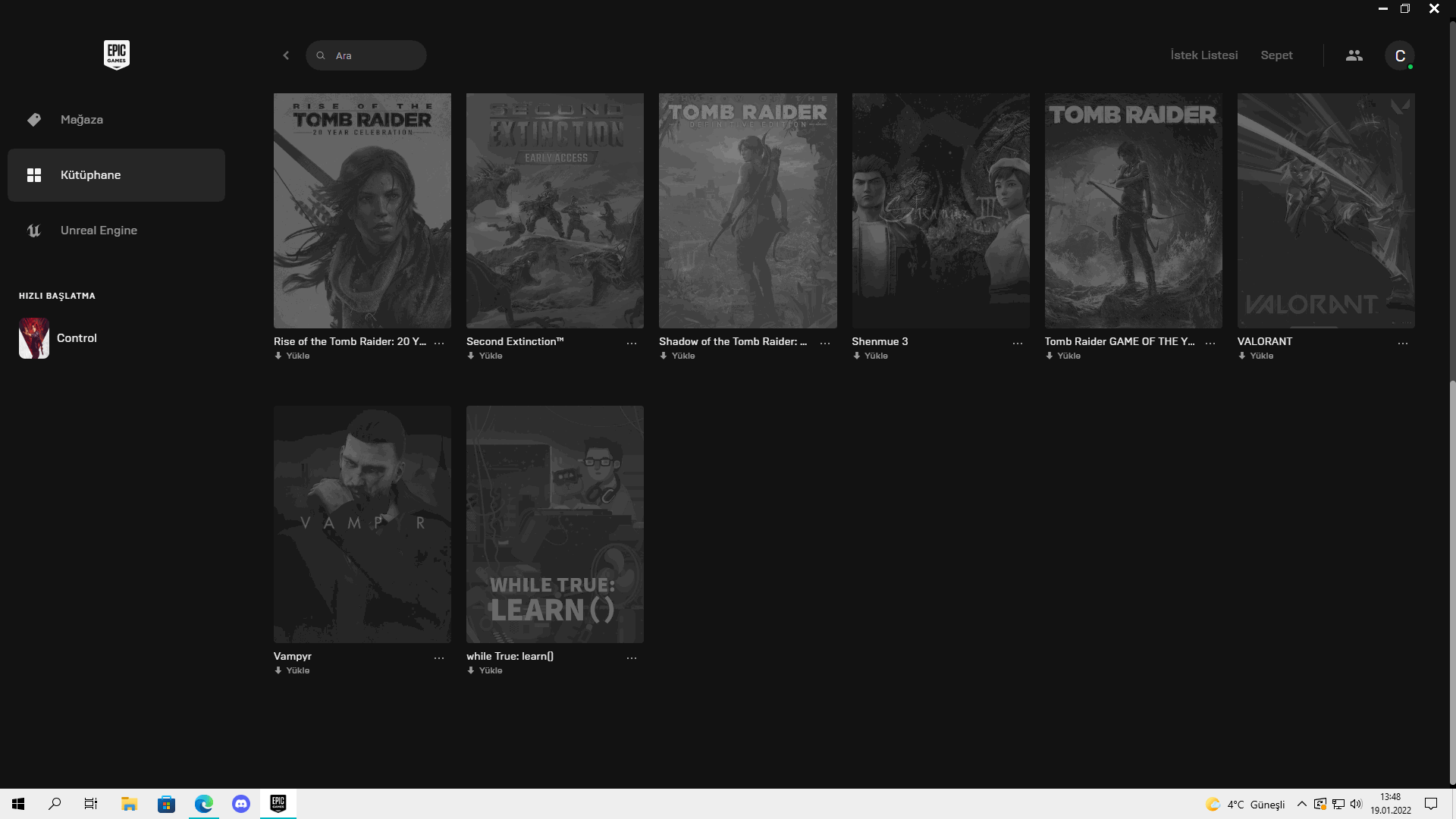Click the search magnifier icon
The image size is (1456, 819).
coord(321,55)
